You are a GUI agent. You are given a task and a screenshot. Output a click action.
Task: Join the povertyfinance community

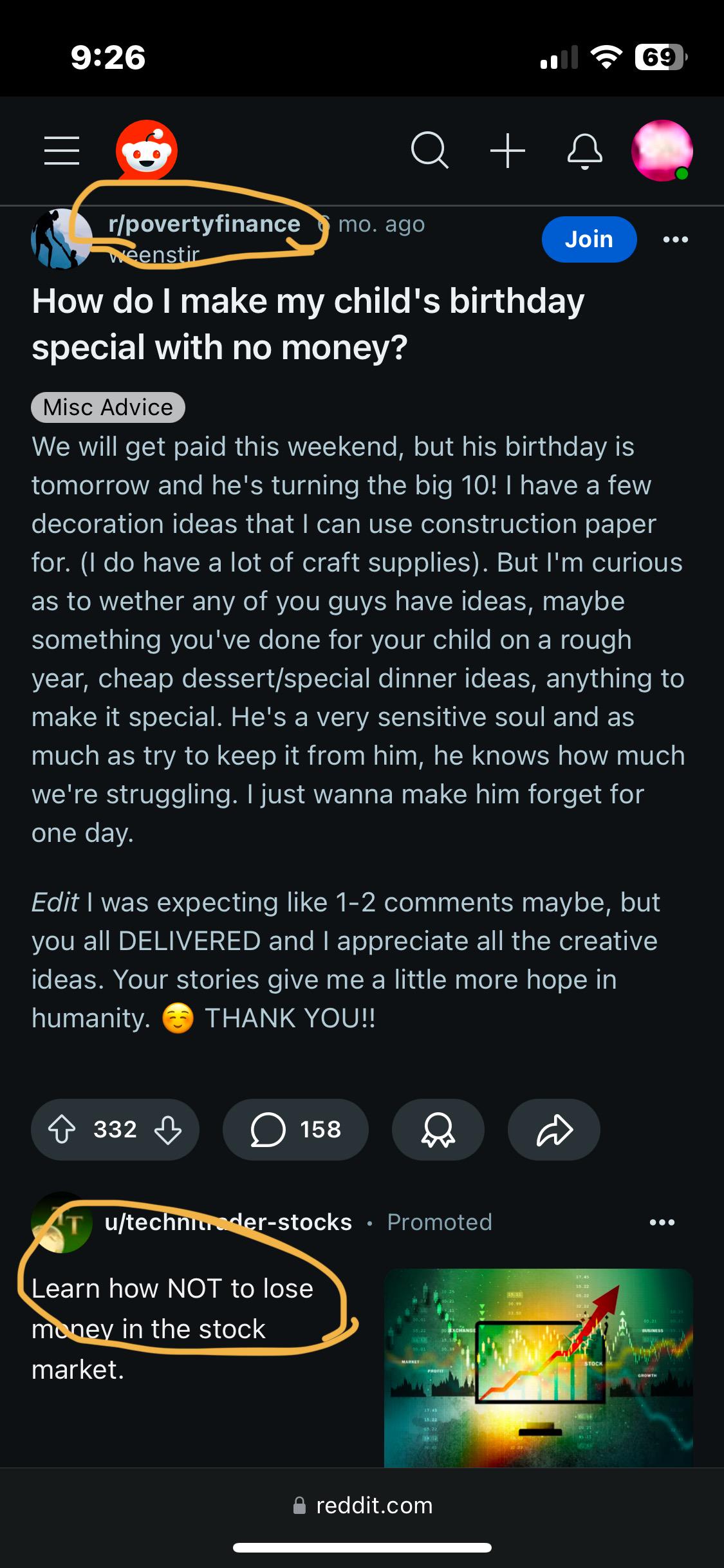(x=589, y=239)
